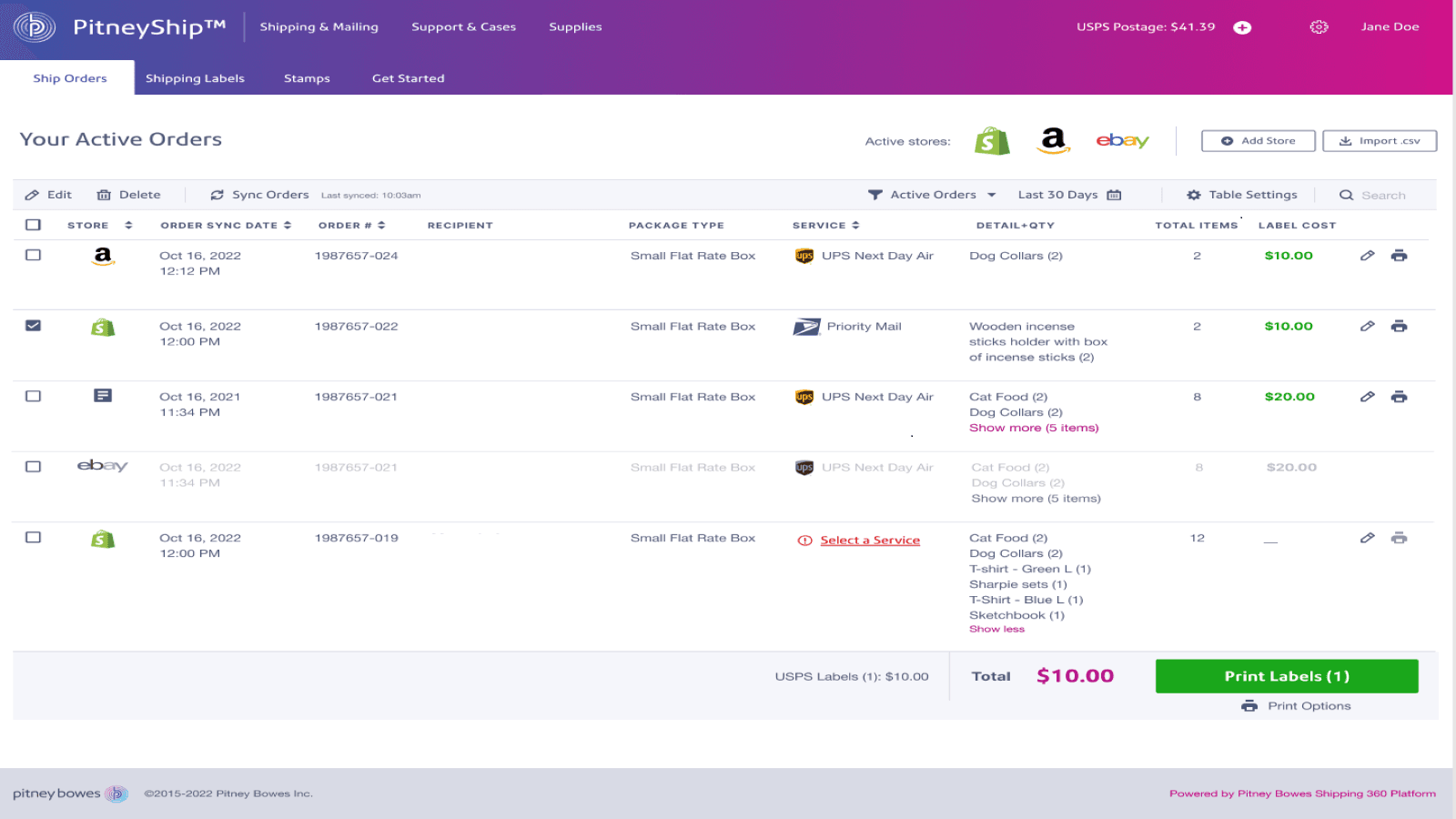Add USPS postage using the plus icon
Image resolution: width=1456 pixels, height=819 pixels.
coord(1240,26)
